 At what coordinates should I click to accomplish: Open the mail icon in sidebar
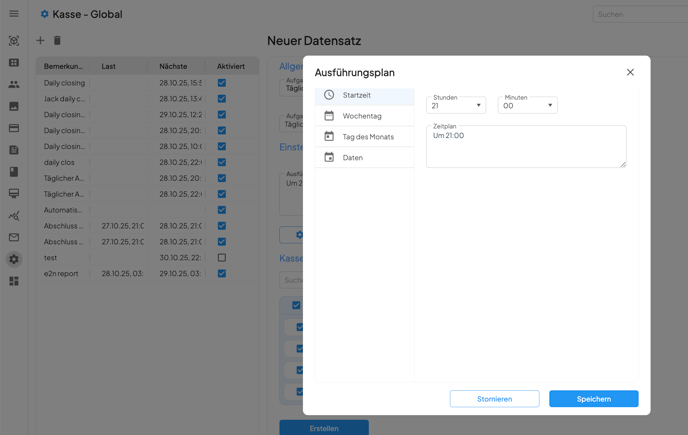[x=14, y=238]
